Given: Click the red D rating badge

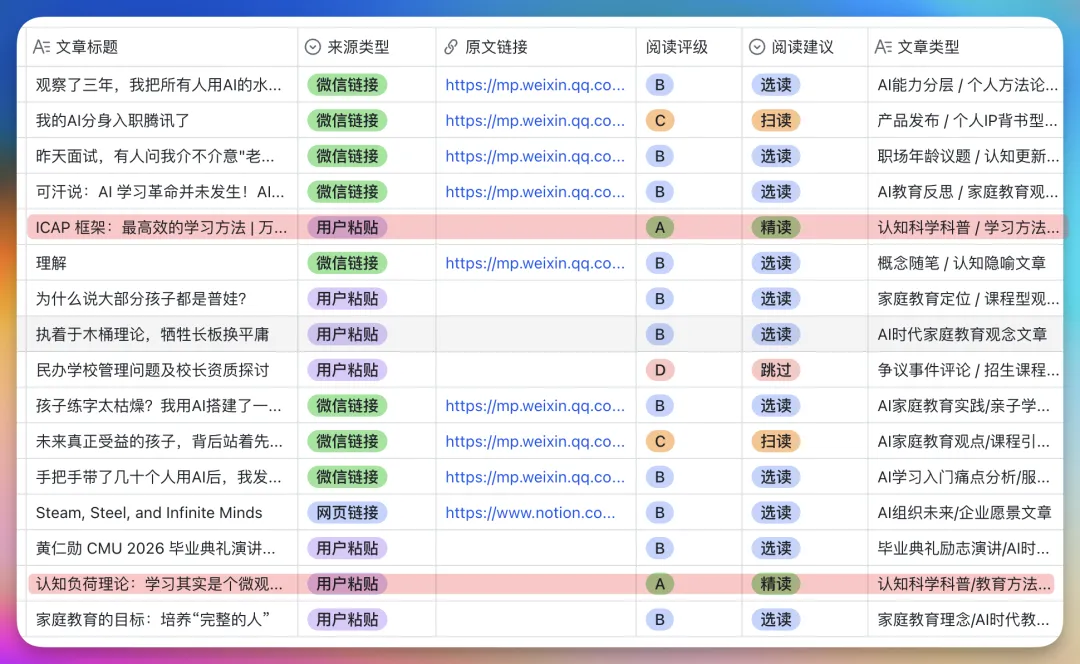Looking at the screenshot, I should (660, 370).
